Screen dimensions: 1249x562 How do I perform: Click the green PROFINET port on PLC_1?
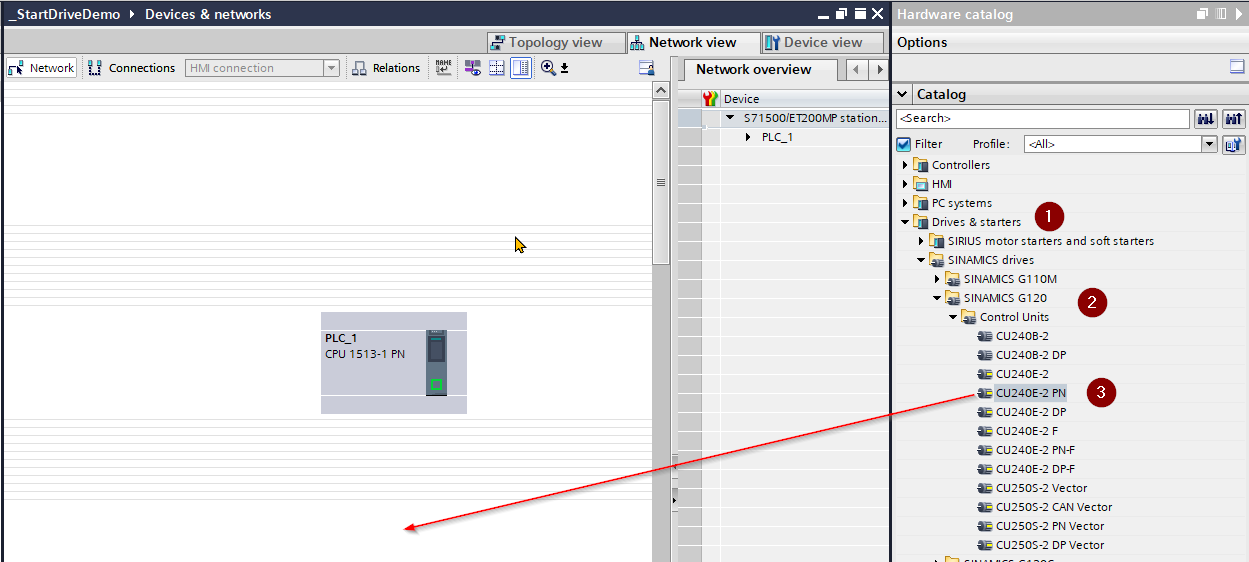point(436,384)
